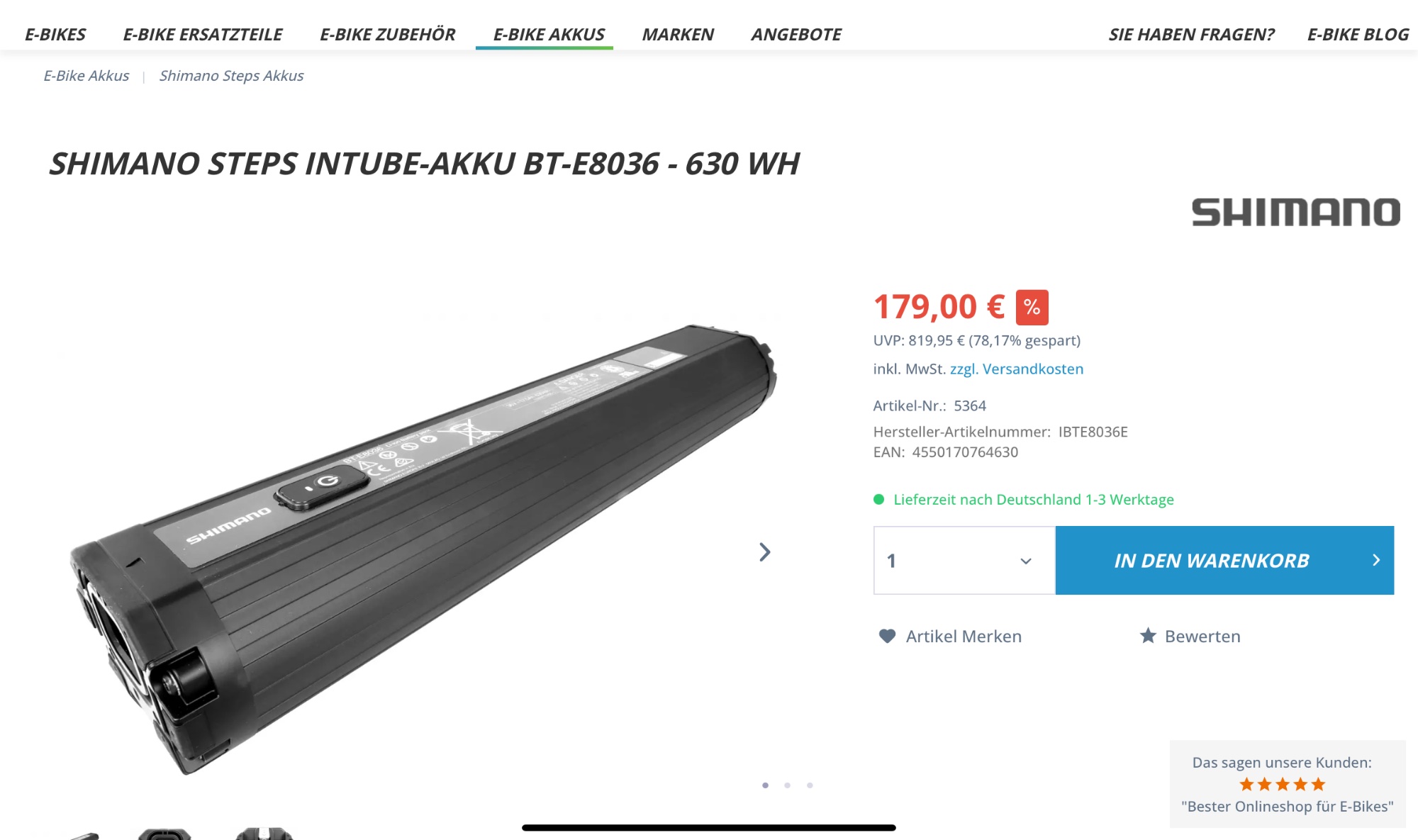The width and height of the screenshot is (1418, 840).
Task: Expand the E-Bike Ersatzteile navigation menu
Action: 203,34
